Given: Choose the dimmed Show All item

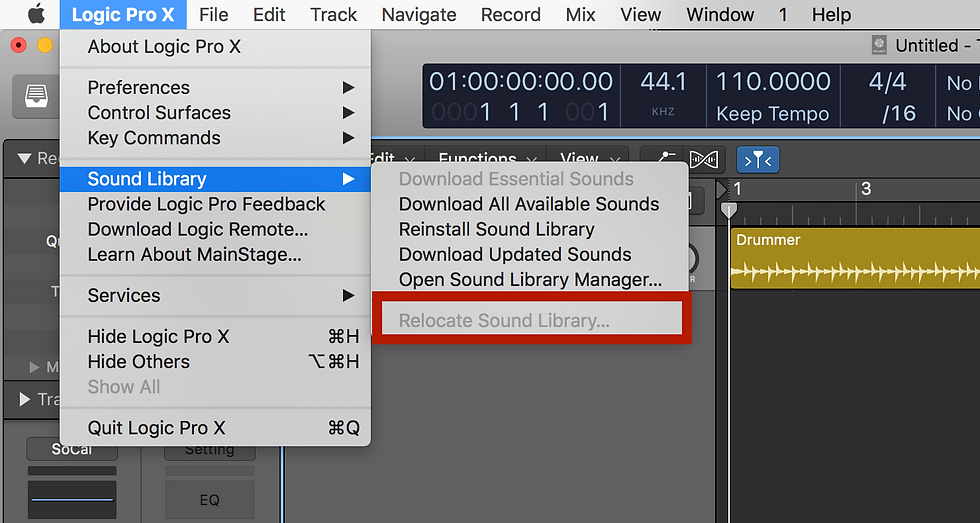Looking at the screenshot, I should coord(215,387).
